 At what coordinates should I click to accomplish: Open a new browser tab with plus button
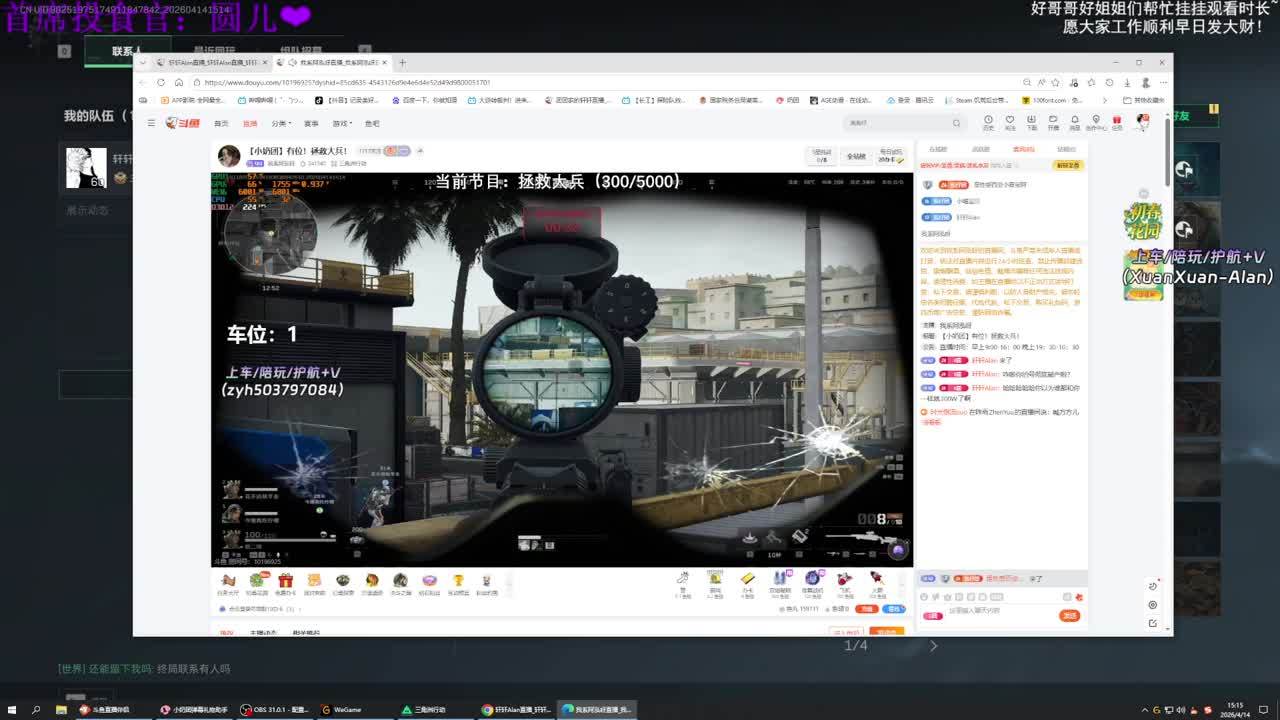402,62
